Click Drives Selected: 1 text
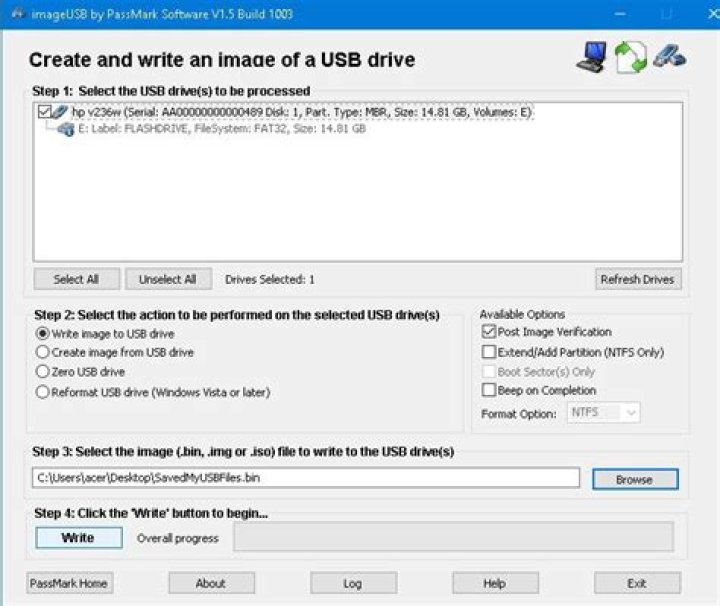This screenshot has width=720, height=606. point(270,279)
